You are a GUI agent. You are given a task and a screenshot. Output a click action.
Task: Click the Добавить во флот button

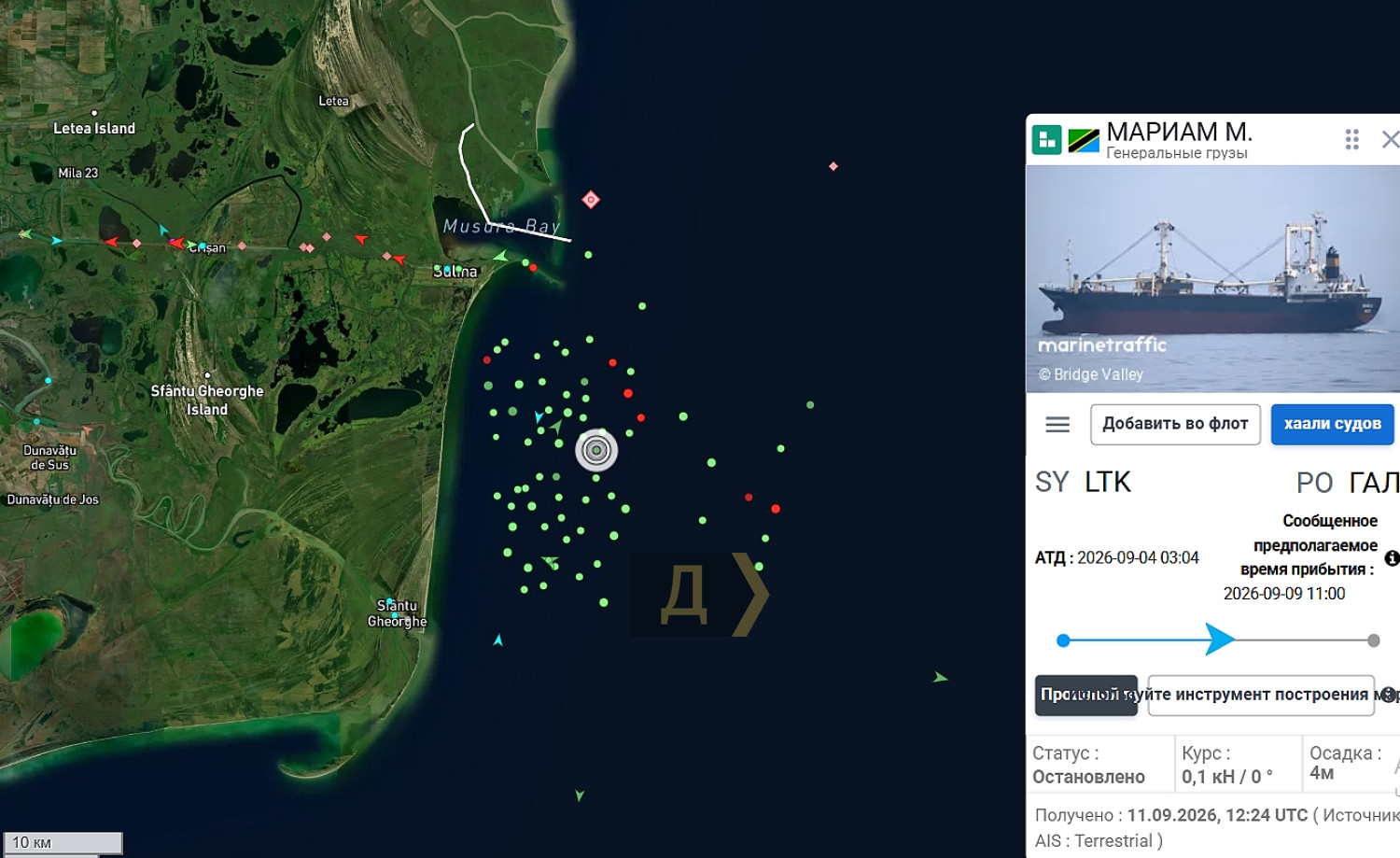(x=1175, y=424)
